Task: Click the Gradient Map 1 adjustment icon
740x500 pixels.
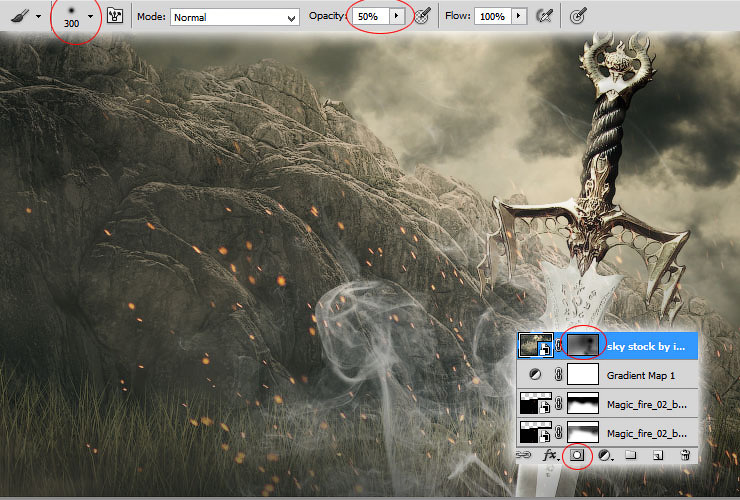Action: tap(535, 375)
